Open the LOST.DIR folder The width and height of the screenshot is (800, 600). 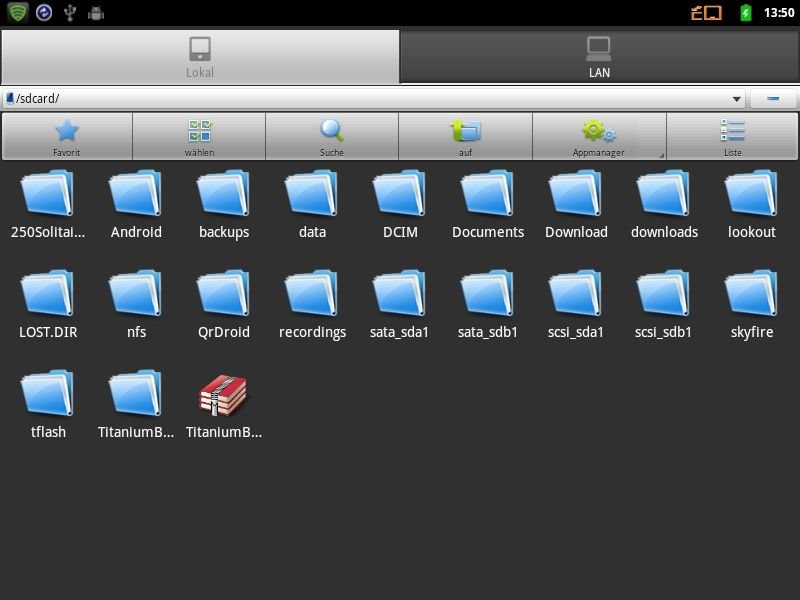coord(48,305)
